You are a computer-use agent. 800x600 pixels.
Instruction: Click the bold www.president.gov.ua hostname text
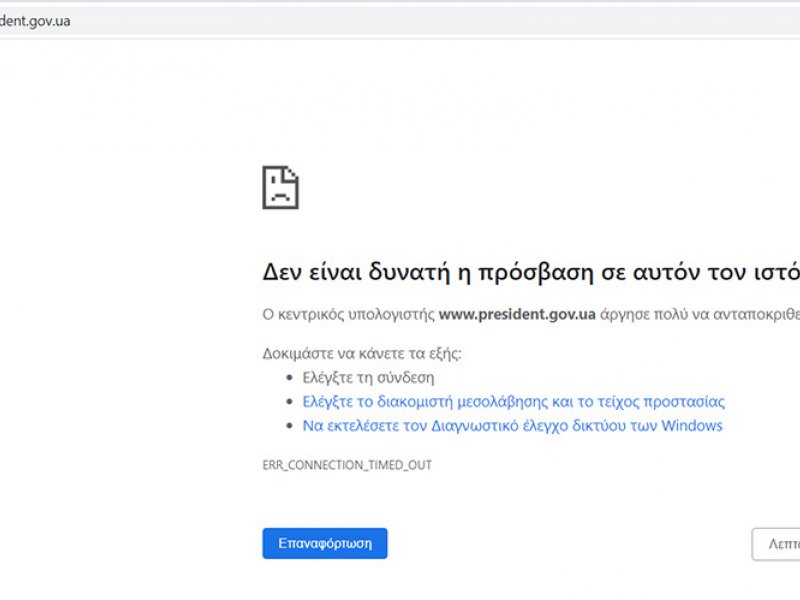pyautogui.click(x=517, y=314)
